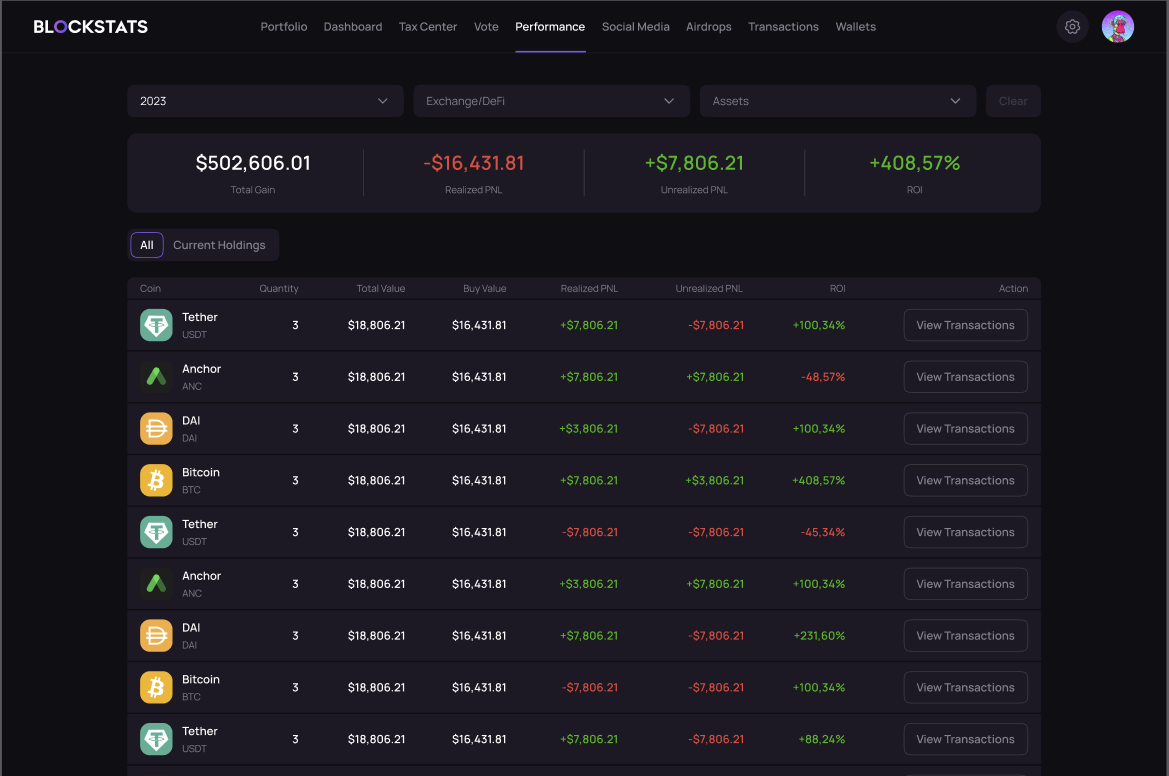Click the settings gear icon
Image resolution: width=1169 pixels, height=776 pixels.
click(1072, 27)
